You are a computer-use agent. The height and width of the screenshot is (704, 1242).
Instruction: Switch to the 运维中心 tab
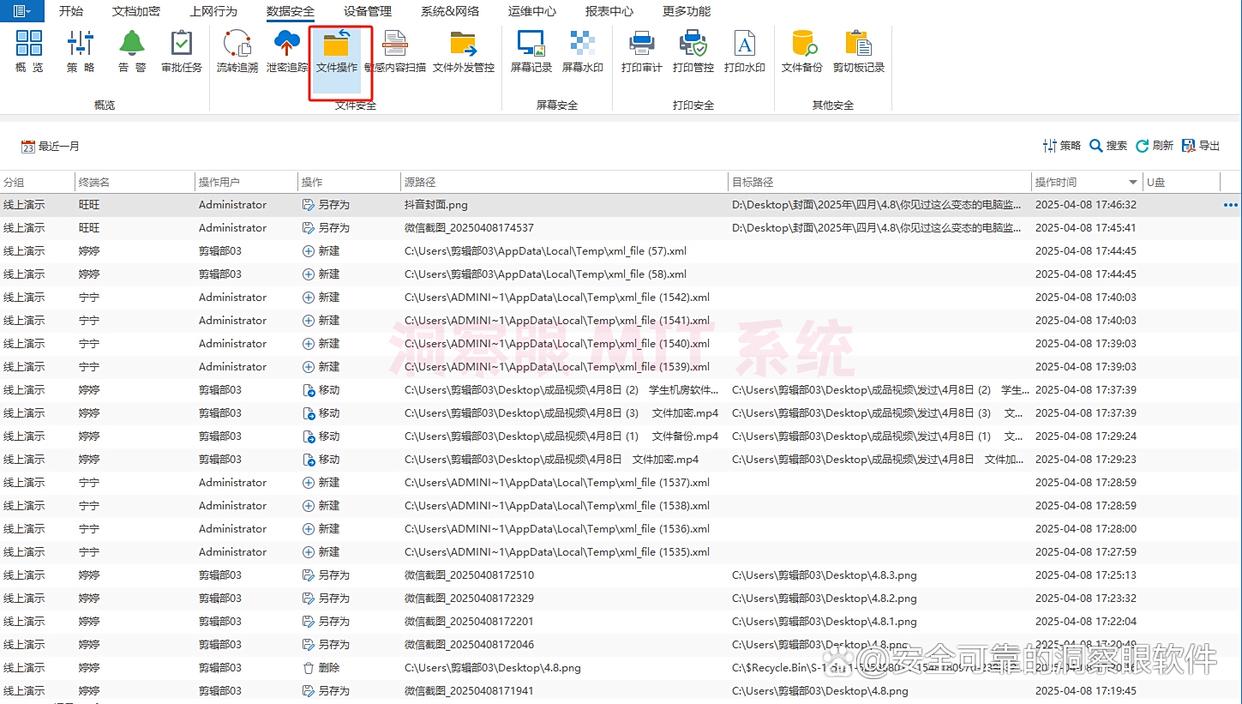pos(532,11)
